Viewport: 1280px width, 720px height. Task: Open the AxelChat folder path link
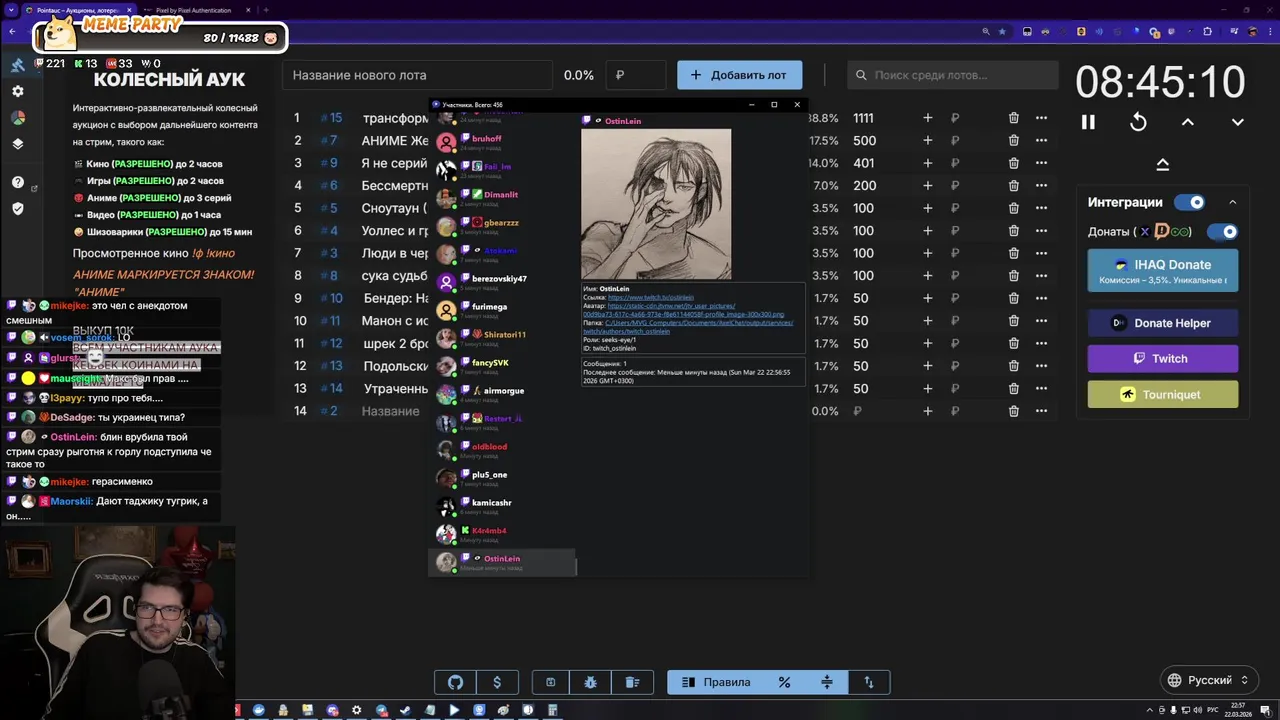pos(688,327)
